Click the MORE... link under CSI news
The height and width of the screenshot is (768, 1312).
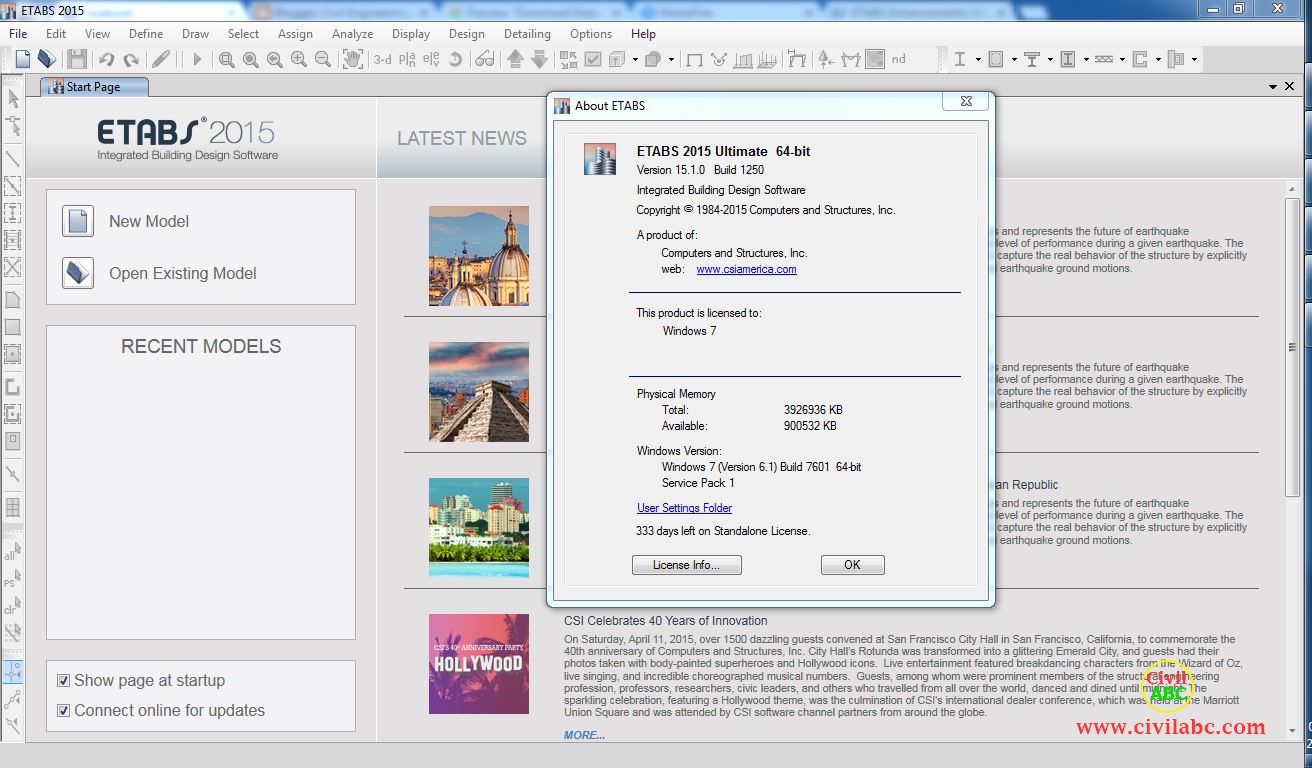point(584,735)
